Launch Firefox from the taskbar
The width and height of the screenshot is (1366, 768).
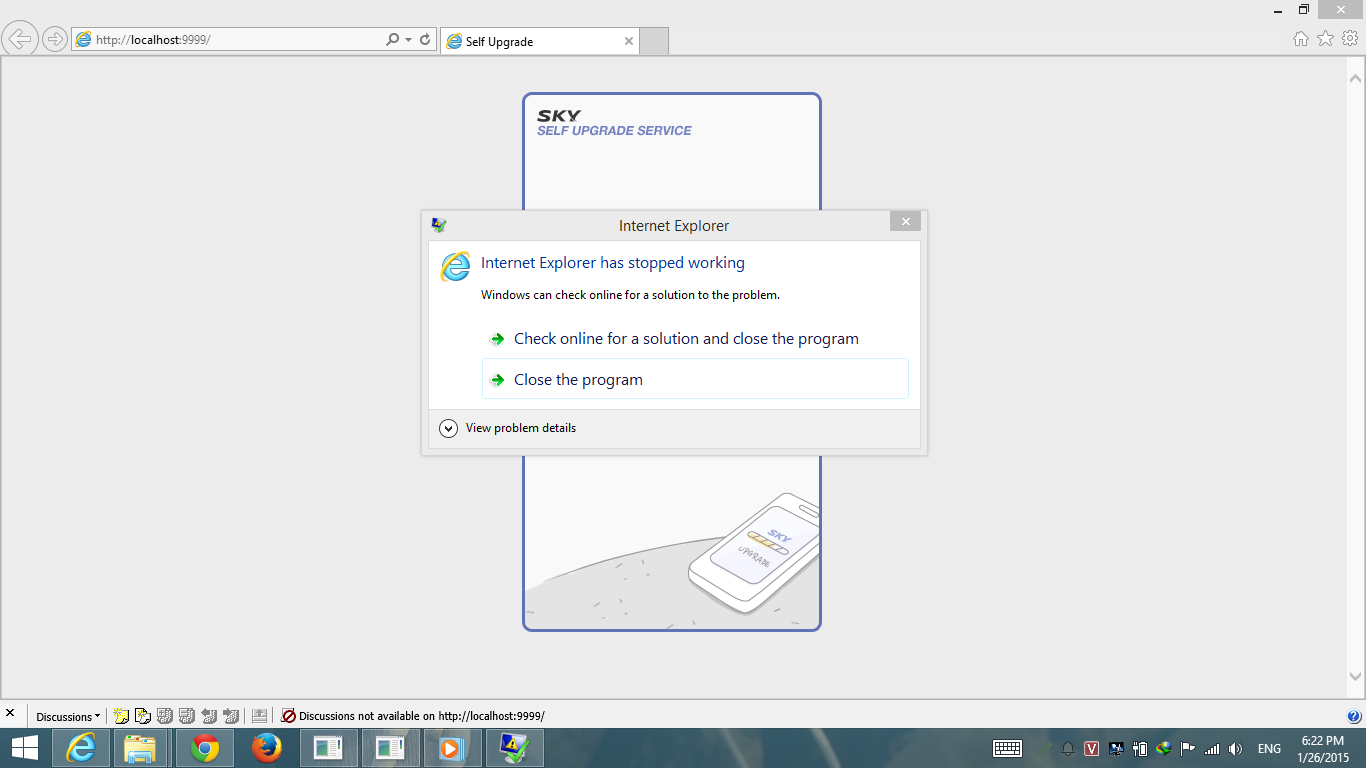click(x=266, y=748)
